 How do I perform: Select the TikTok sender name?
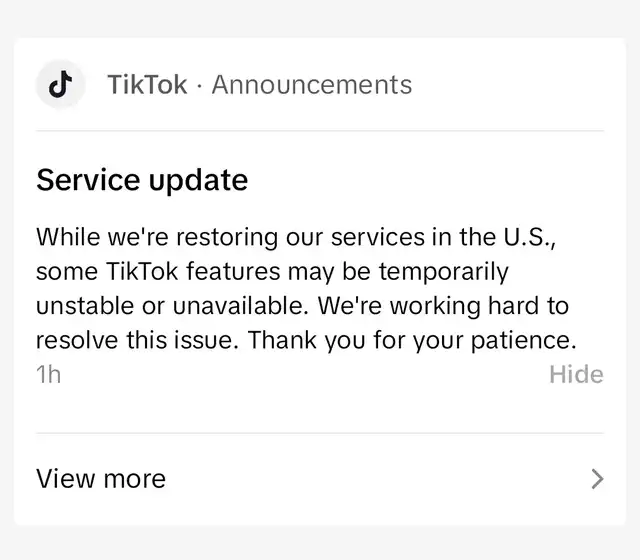(x=147, y=85)
